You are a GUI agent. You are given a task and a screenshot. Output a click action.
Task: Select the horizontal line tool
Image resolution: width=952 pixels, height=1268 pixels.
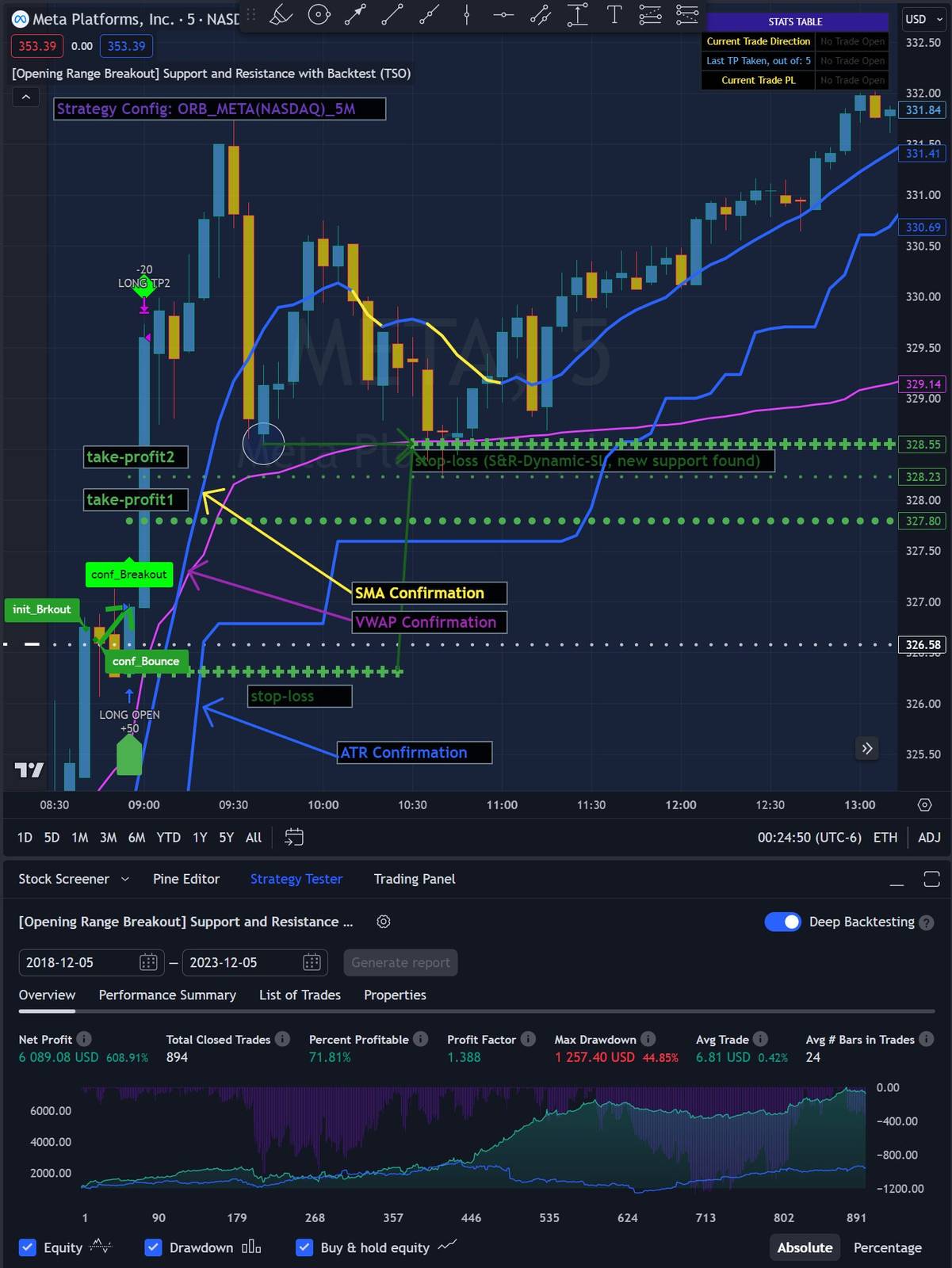[503, 14]
